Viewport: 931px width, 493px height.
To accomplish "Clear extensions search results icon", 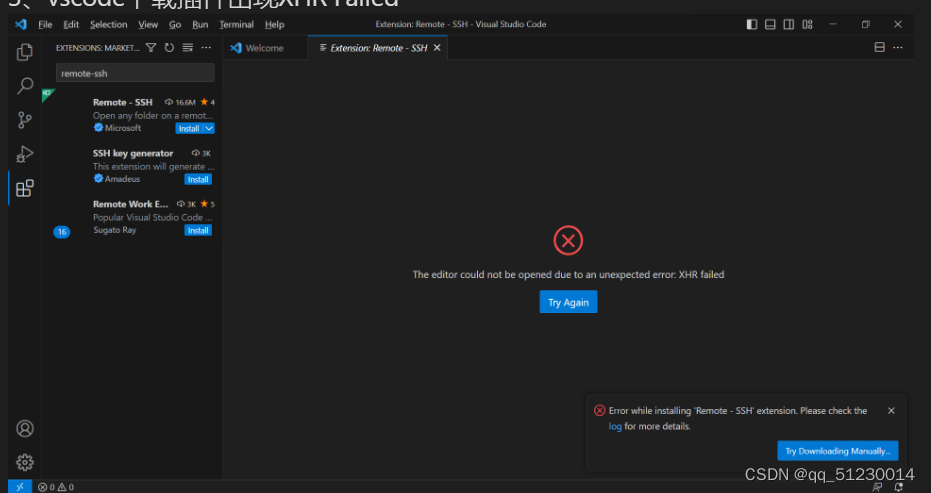I will (x=188, y=48).
